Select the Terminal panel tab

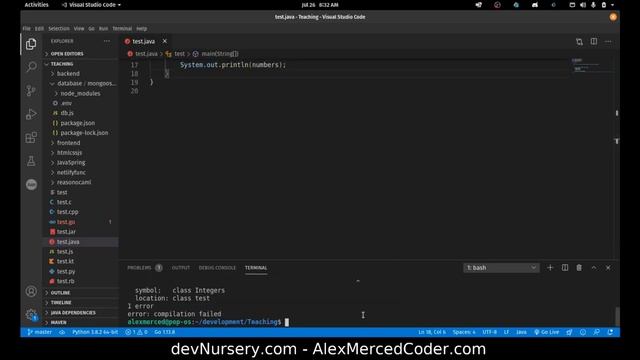(x=256, y=268)
